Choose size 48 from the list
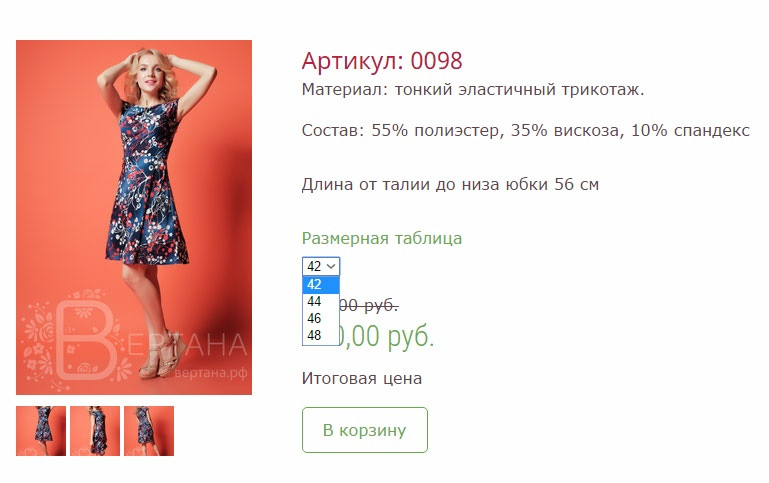Viewport: 769px width, 483px height. 321,335
